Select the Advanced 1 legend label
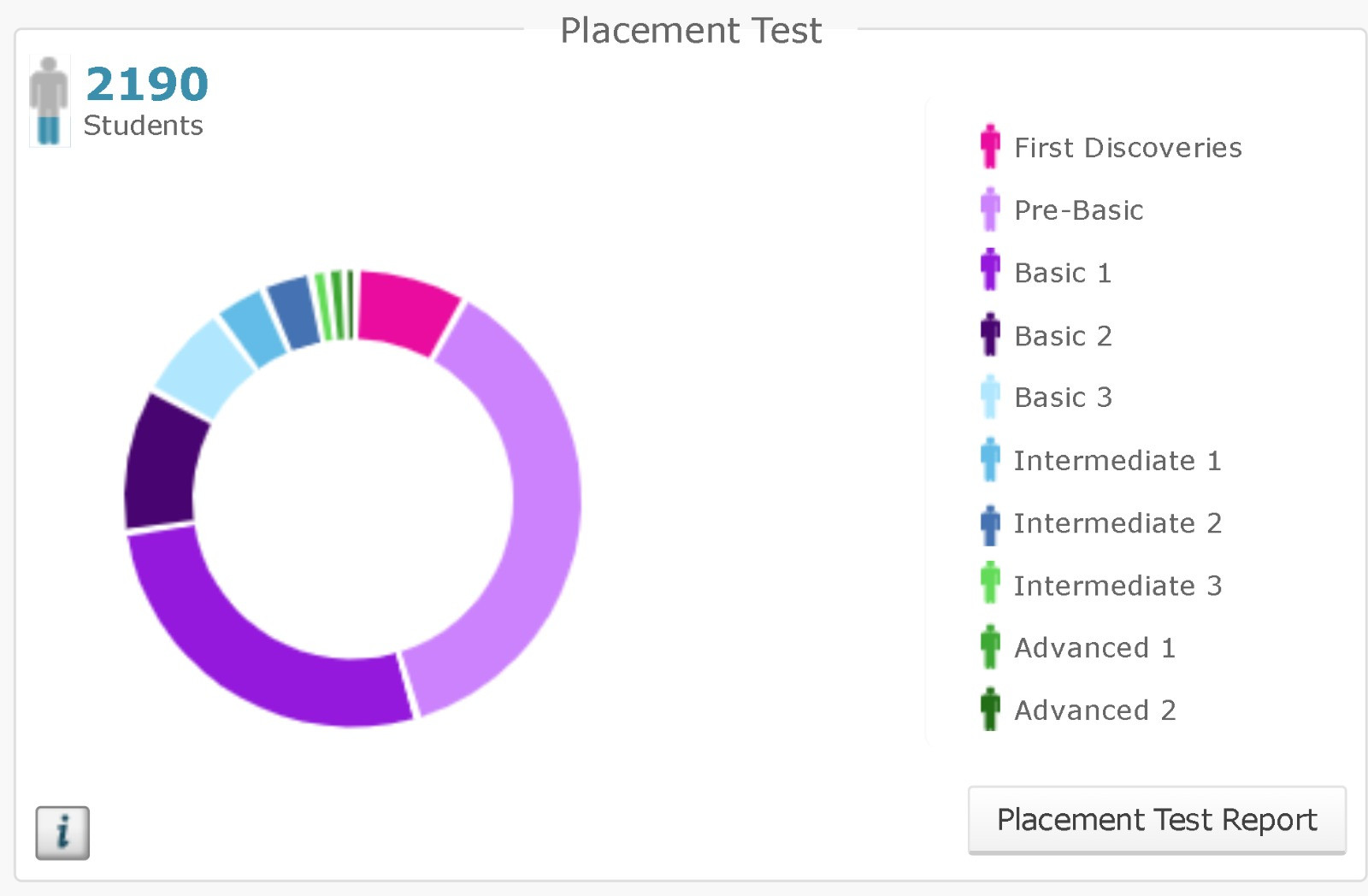 [1094, 648]
